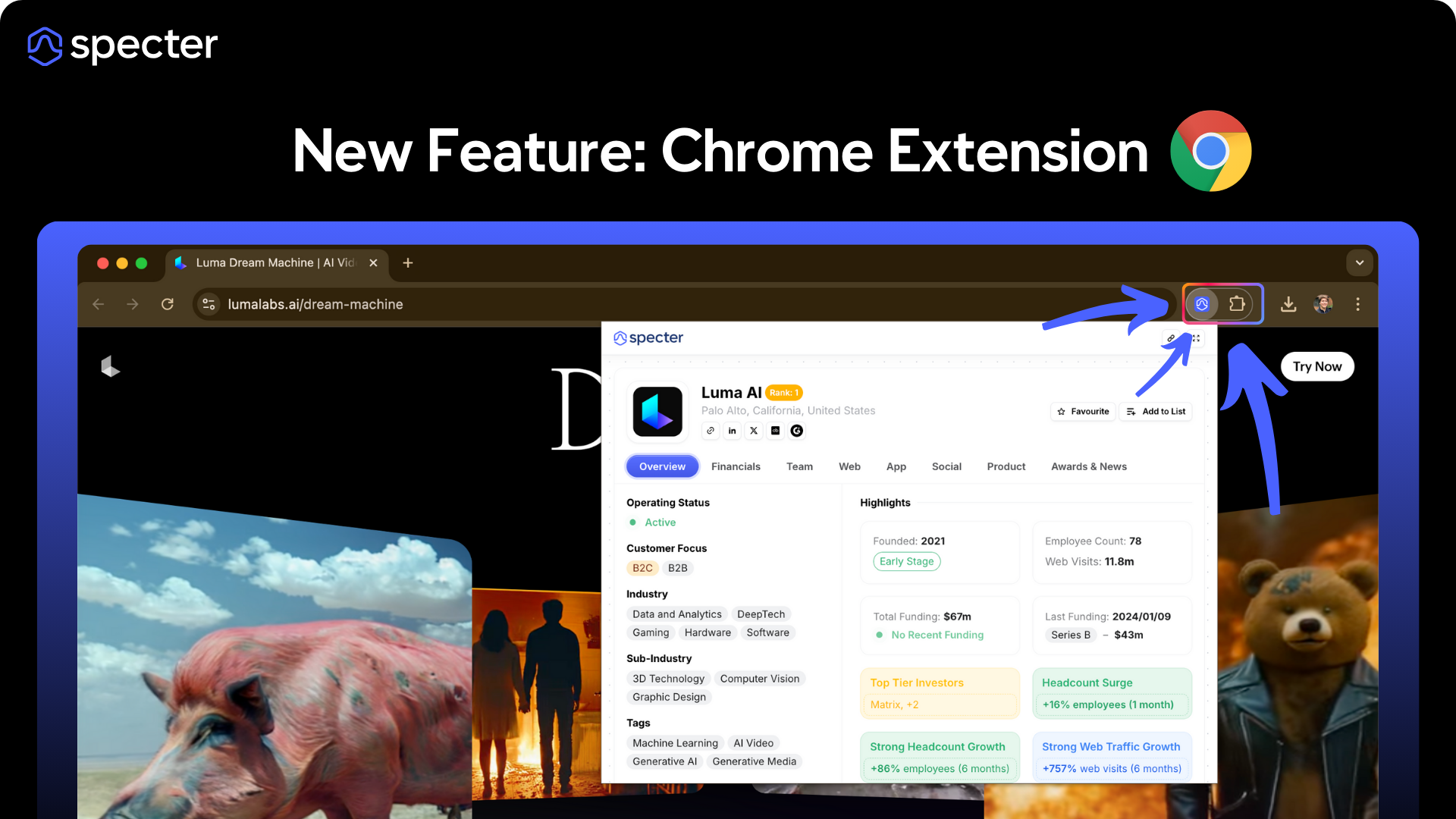Click the Add to List button
Image resolution: width=1456 pixels, height=819 pixels.
[x=1156, y=411]
